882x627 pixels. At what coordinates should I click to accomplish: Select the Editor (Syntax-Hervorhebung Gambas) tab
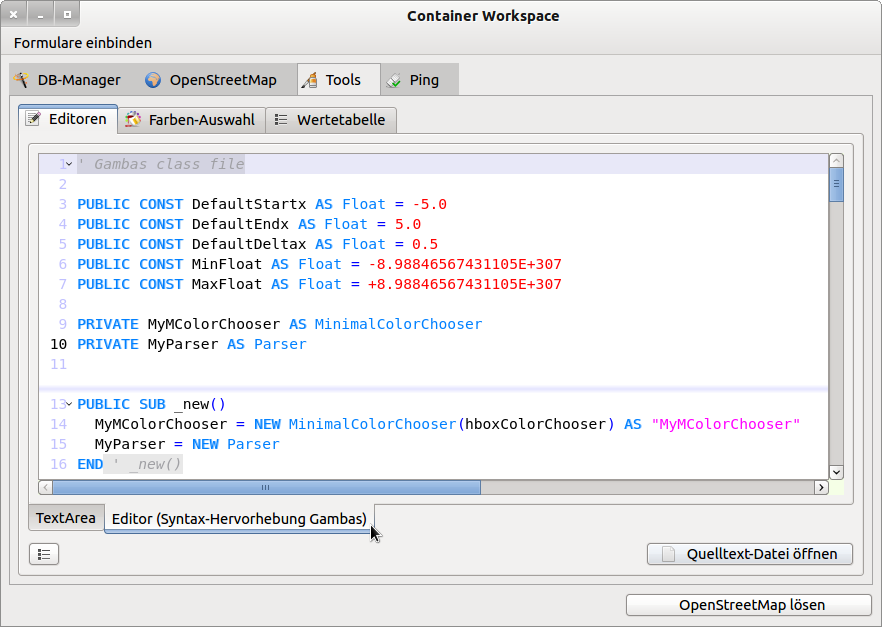click(x=239, y=518)
